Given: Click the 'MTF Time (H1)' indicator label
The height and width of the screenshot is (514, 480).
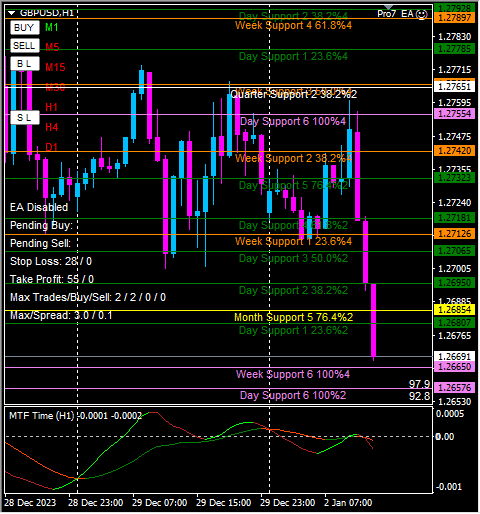Looking at the screenshot, I should click(x=42, y=416).
